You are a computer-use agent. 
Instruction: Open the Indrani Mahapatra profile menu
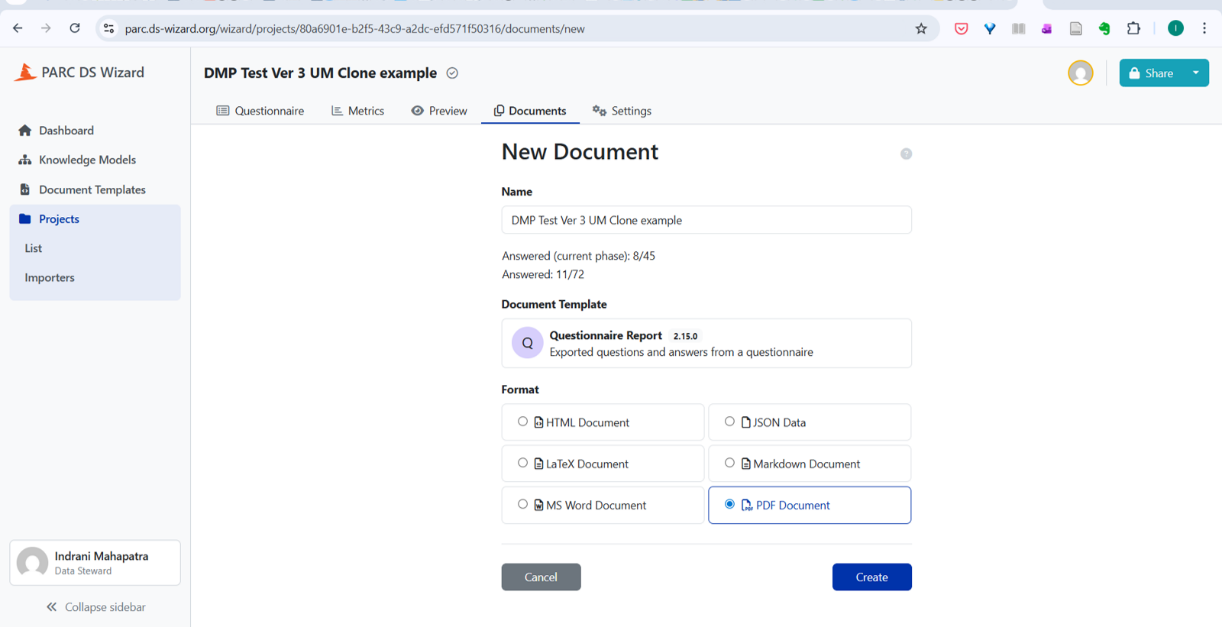95,563
